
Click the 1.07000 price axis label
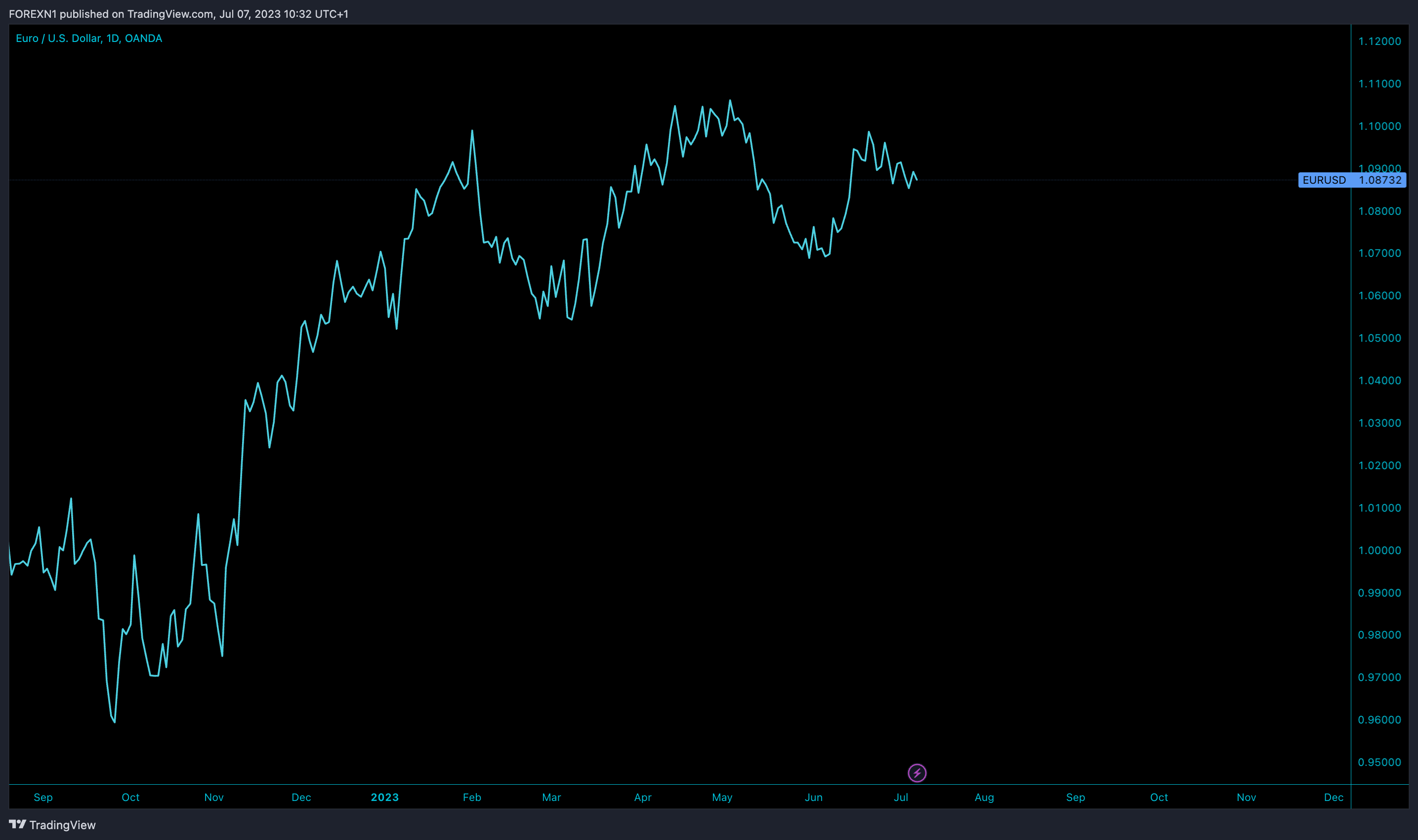click(1379, 253)
